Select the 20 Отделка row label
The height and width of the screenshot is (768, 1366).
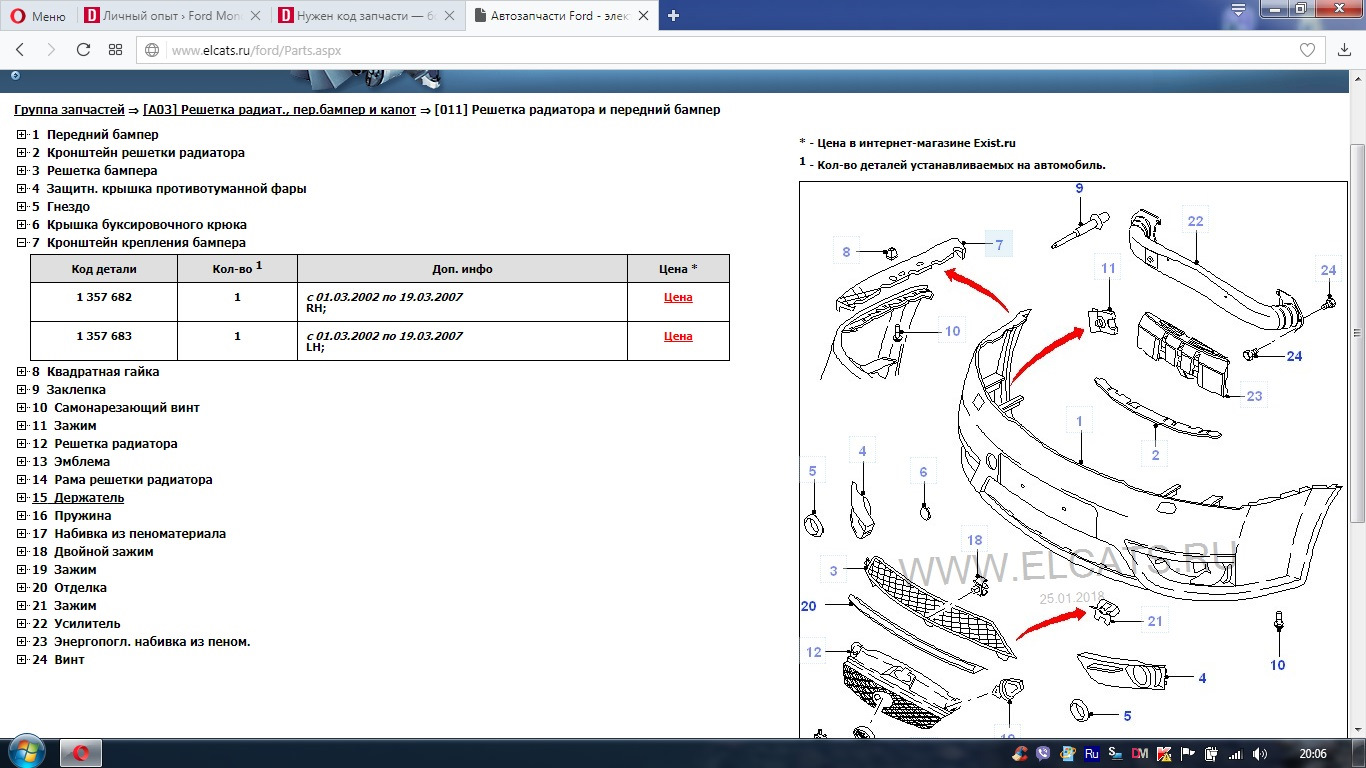69,588
